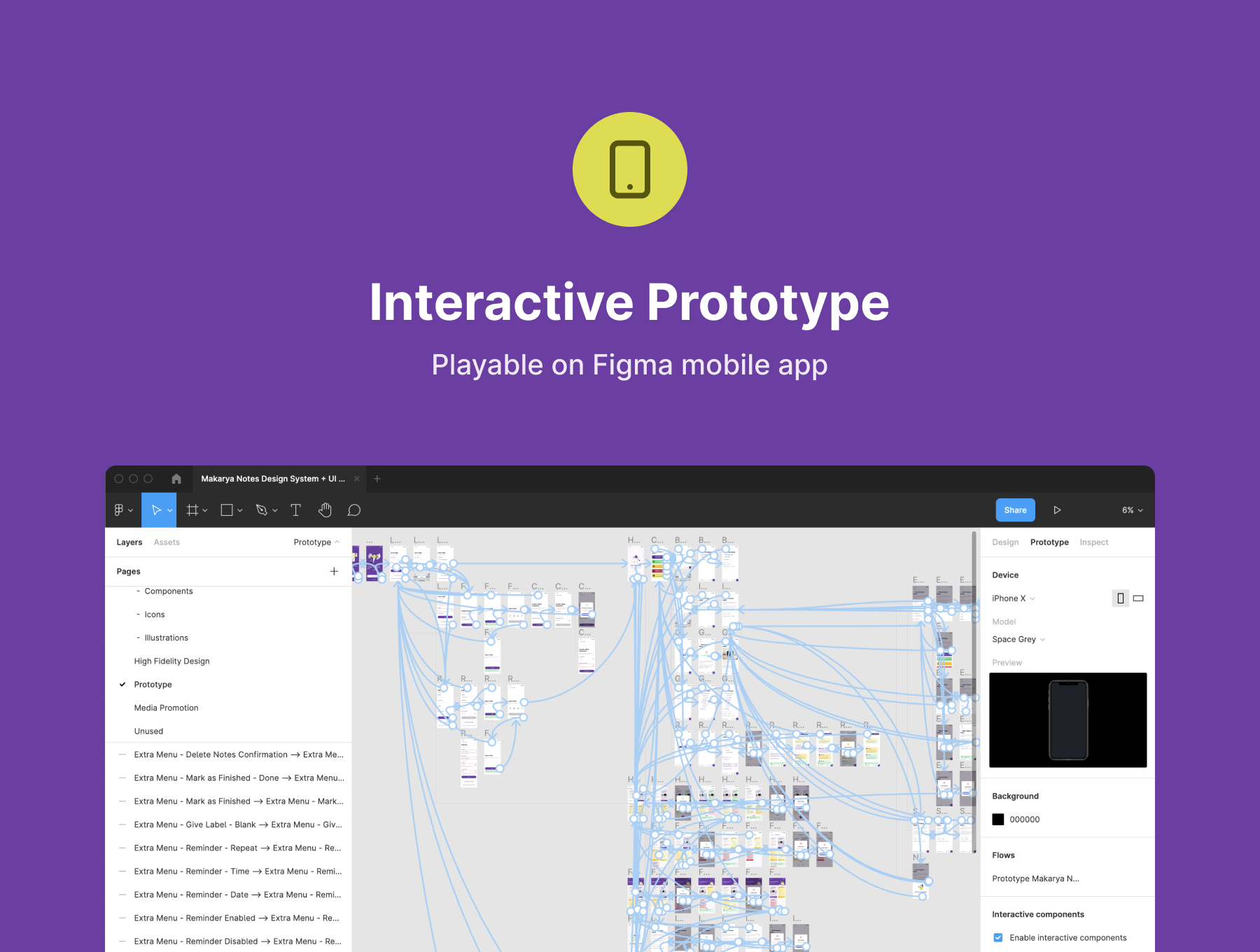The image size is (1260, 952).
Task: Open the Space Grey model dropdown
Action: (x=1018, y=639)
